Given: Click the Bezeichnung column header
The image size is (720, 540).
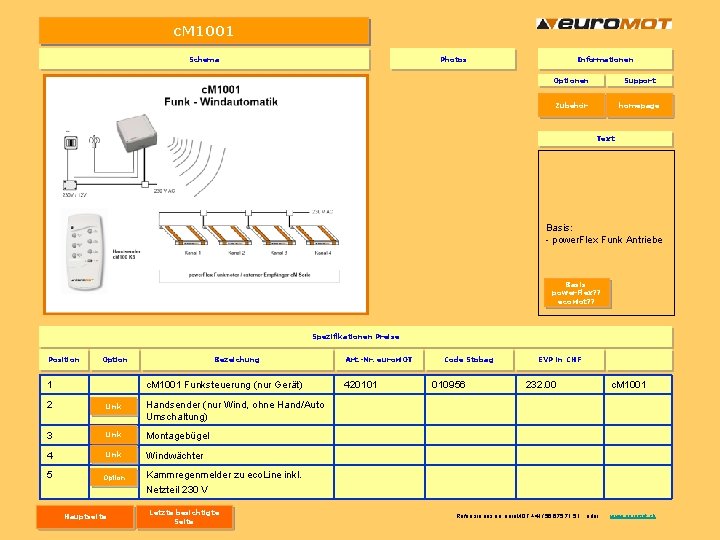Looking at the screenshot, I should [237, 360].
